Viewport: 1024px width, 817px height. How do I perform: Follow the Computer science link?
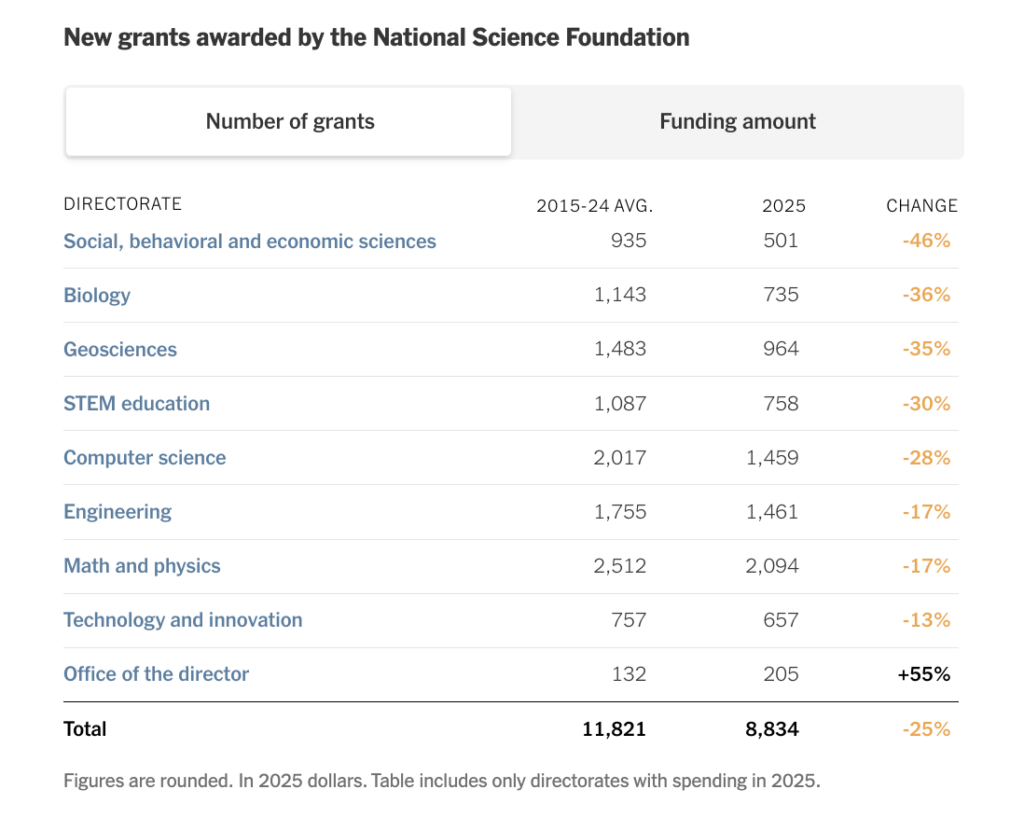pyautogui.click(x=144, y=458)
